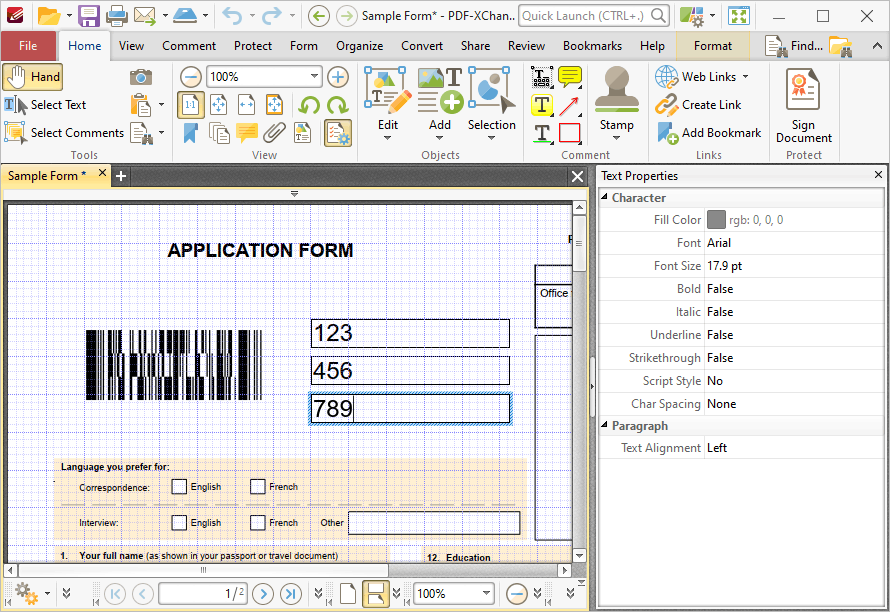Open the status bar zoom 100% dropdown

click(x=486, y=594)
